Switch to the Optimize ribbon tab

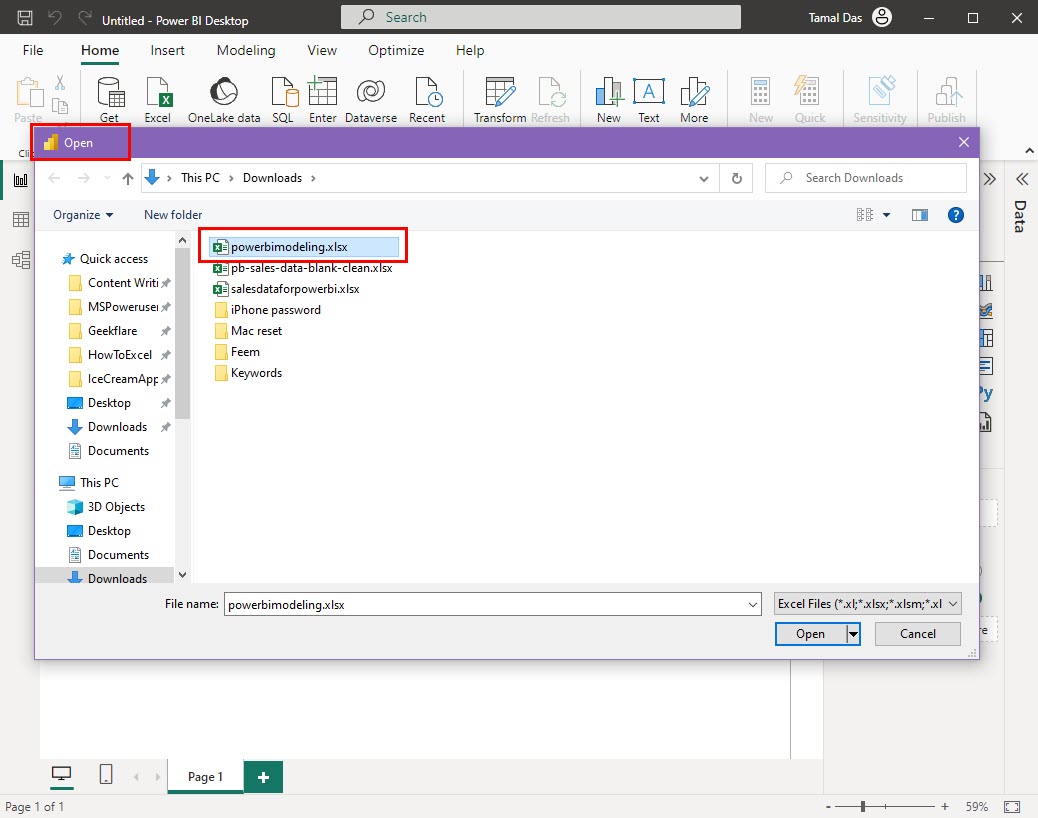click(x=396, y=50)
